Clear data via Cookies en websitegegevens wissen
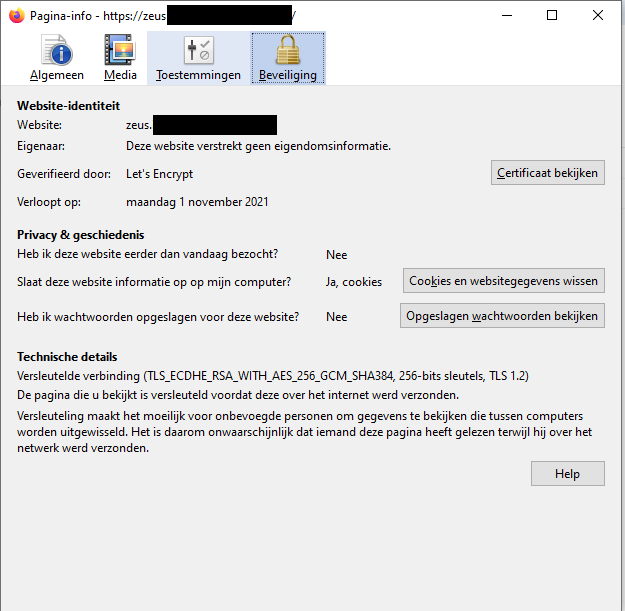 tap(503, 281)
